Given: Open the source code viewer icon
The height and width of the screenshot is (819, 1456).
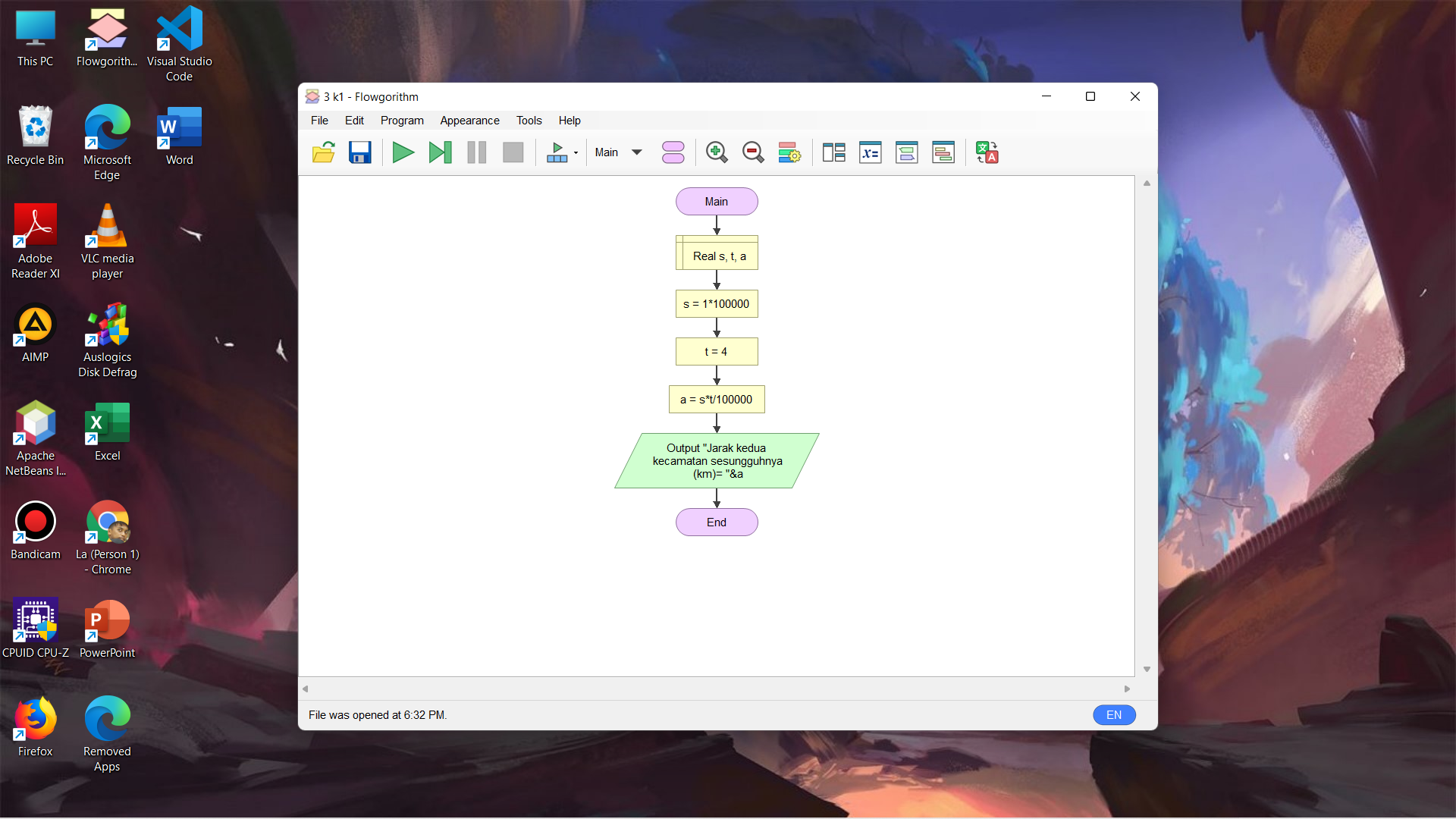Looking at the screenshot, I should coord(943,152).
